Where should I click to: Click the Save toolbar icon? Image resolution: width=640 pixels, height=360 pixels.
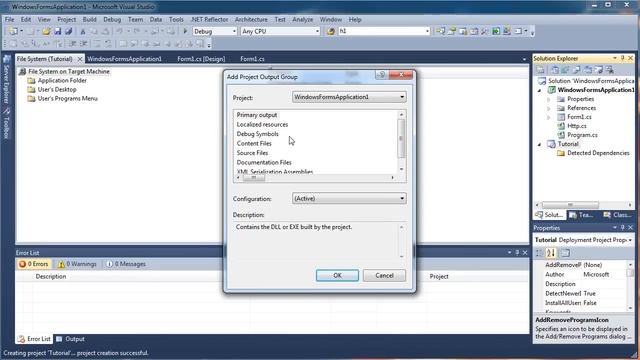click(x=58, y=31)
